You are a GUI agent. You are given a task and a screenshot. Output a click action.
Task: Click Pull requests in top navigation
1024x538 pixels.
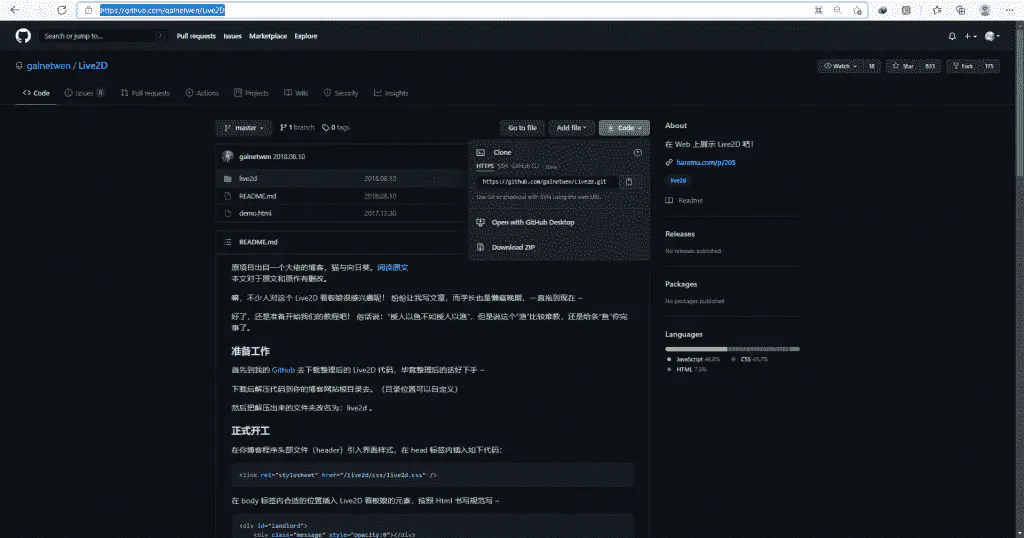[196, 37]
